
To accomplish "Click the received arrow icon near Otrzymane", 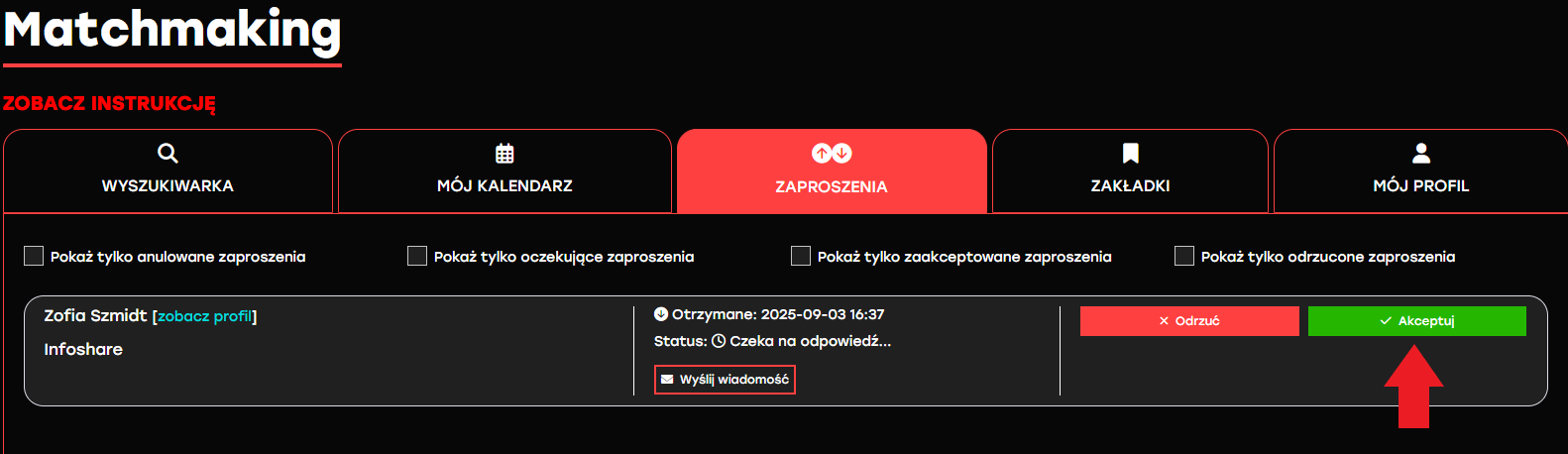I will pos(661,314).
